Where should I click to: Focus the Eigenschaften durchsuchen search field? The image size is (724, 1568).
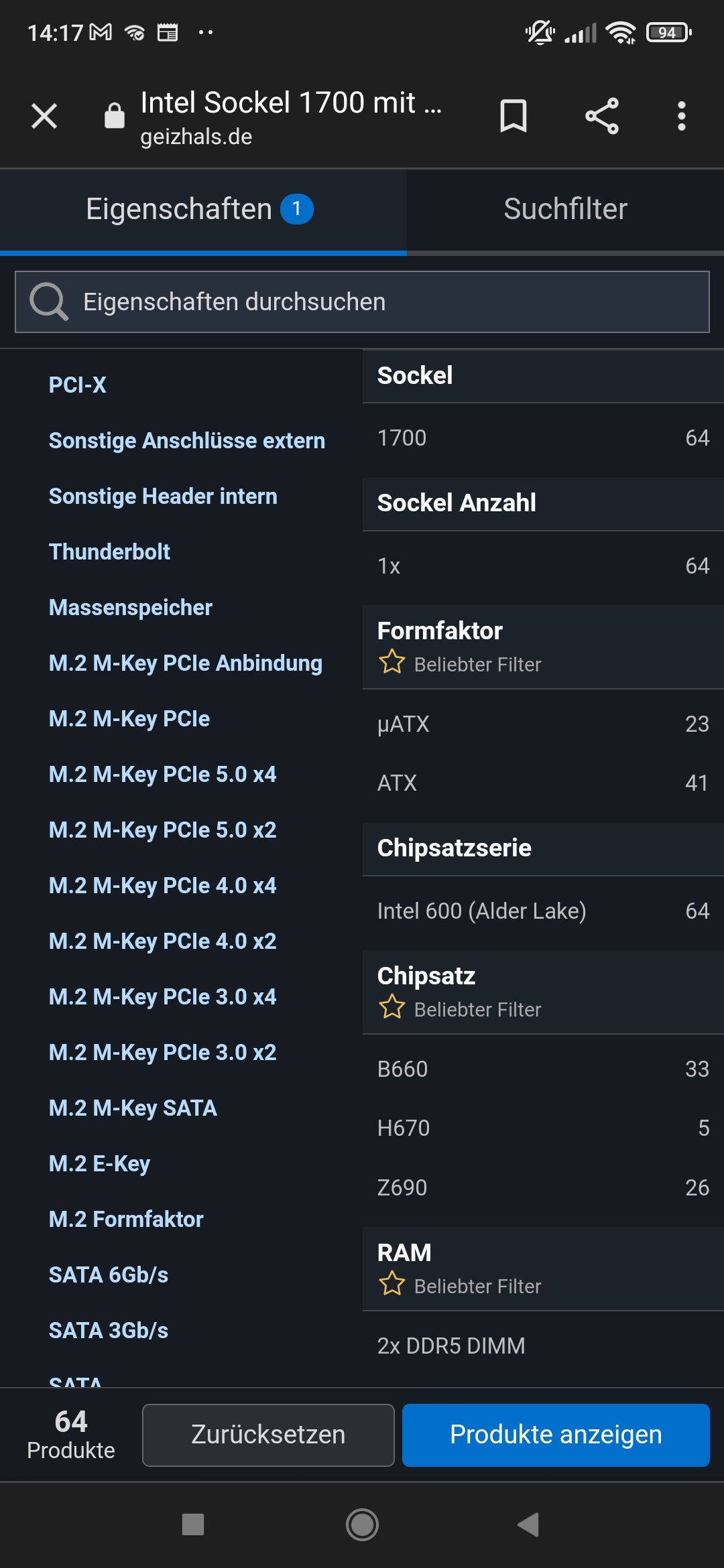(389, 302)
